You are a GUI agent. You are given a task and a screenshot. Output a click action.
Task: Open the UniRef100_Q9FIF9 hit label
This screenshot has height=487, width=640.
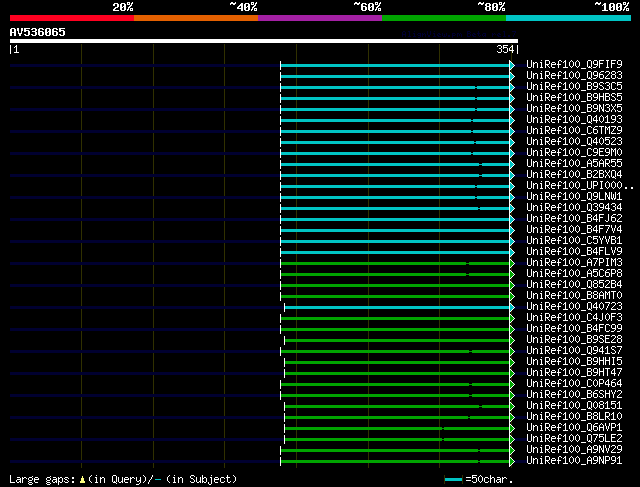click(x=574, y=64)
